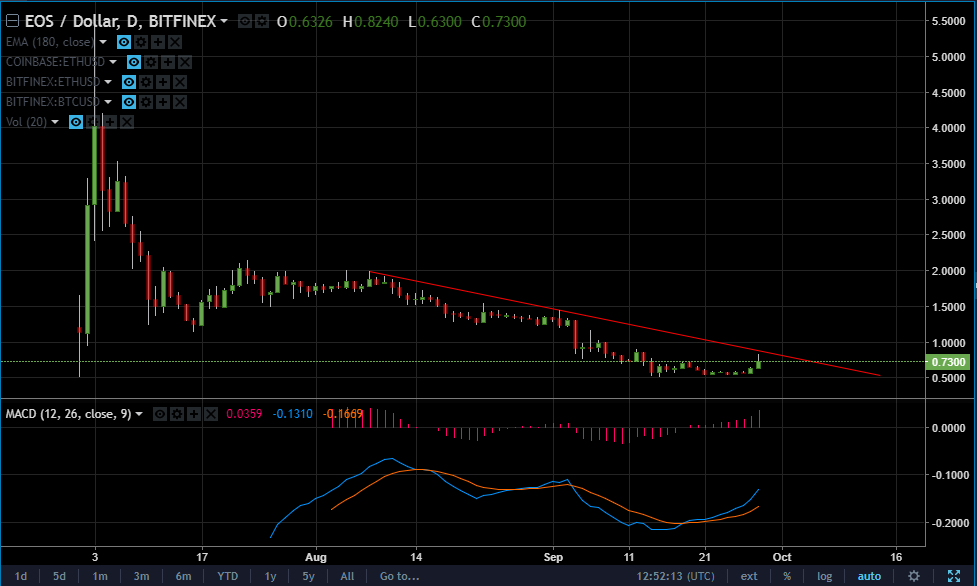Select the 5y time range

pyautogui.click(x=308, y=576)
